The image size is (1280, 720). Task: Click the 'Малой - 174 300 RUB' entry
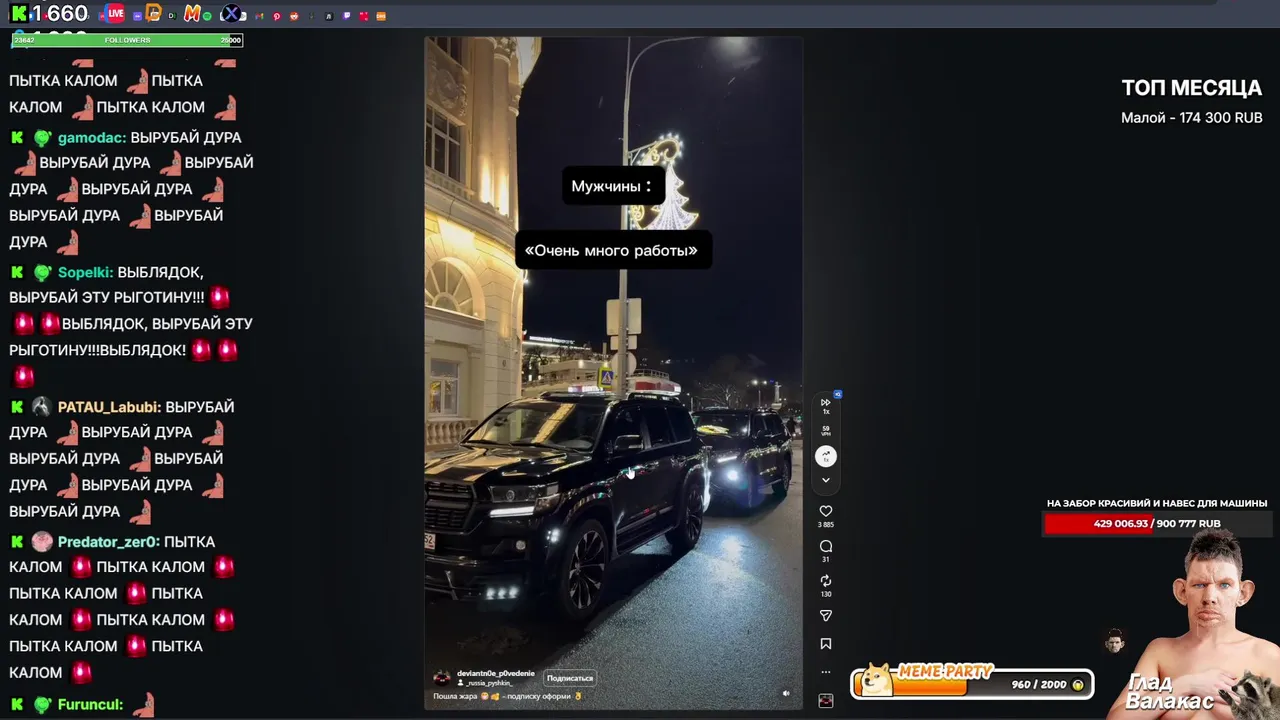[1191, 118]
